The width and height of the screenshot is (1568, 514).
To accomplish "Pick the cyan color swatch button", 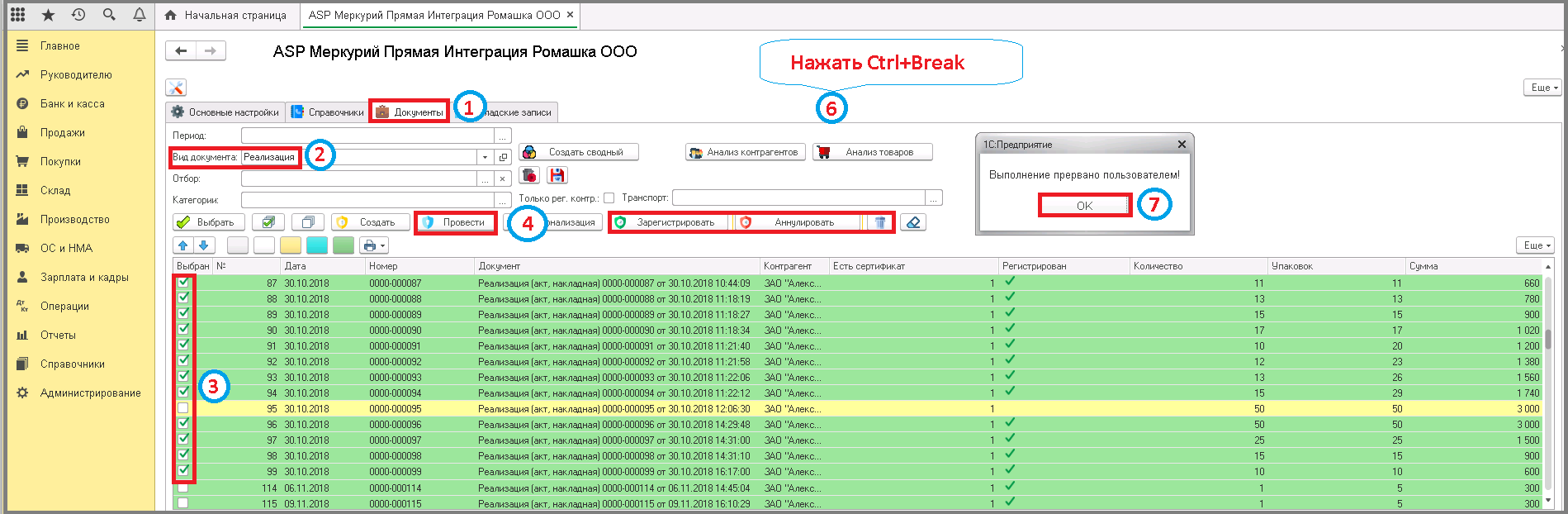I will tap(317, 245).
